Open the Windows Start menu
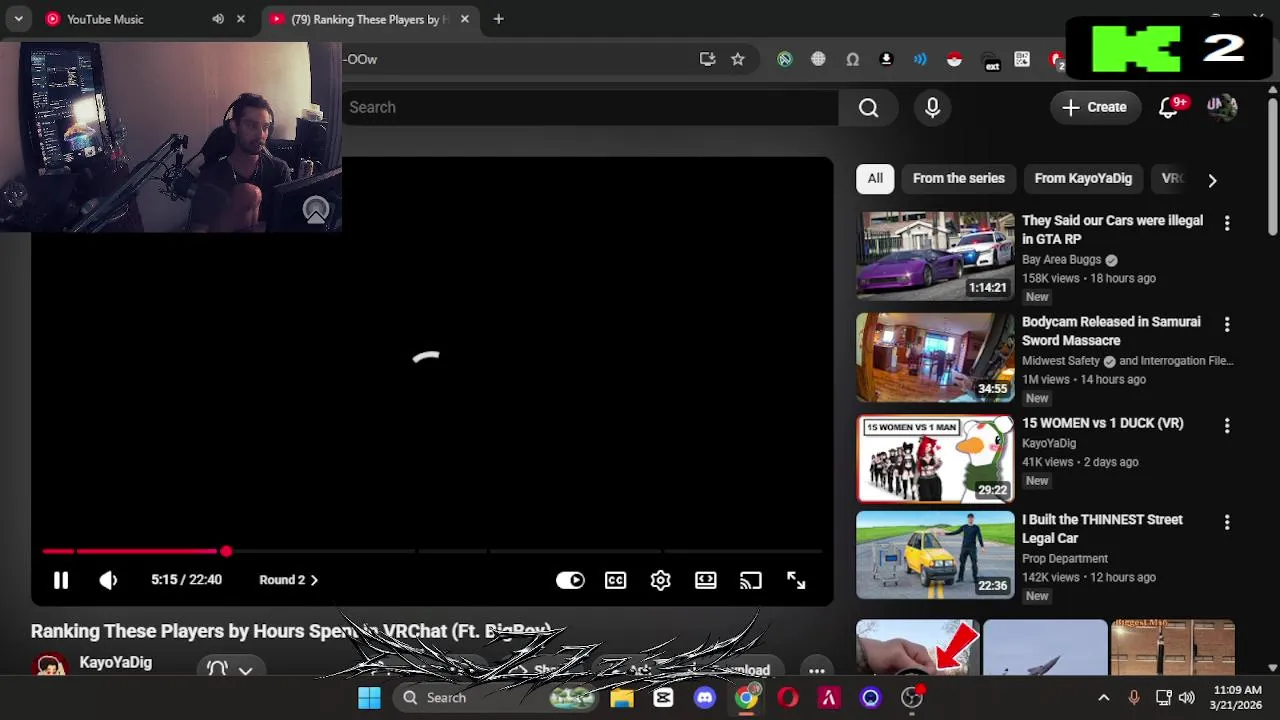The width and height of the screenshot is (1280, 720). tap(369, 698)
